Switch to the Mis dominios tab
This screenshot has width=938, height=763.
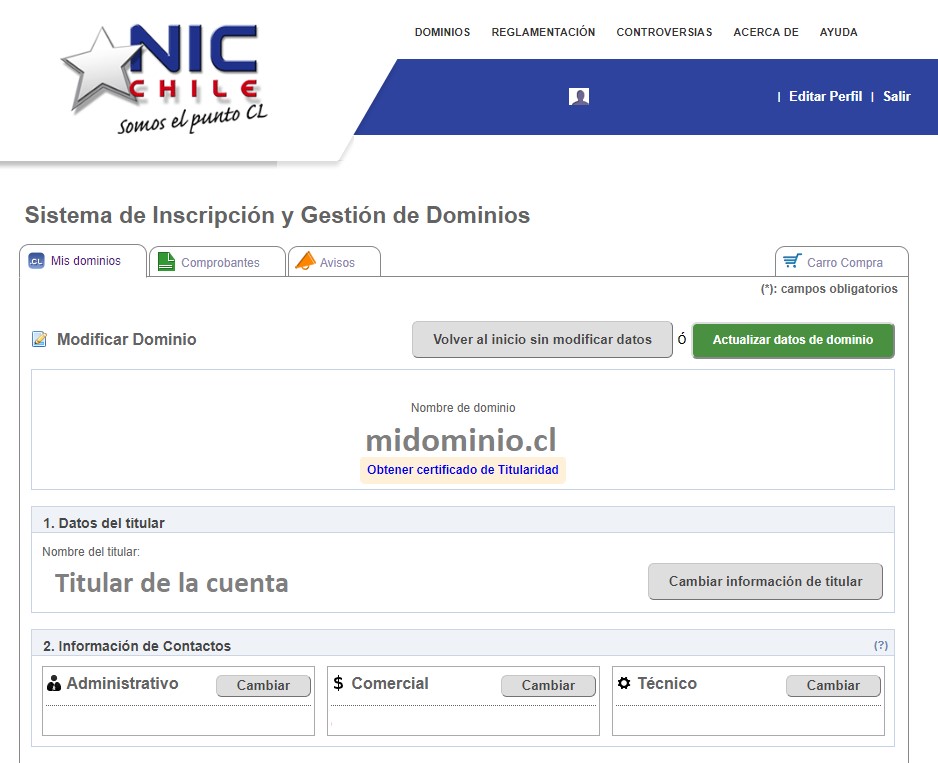point(83,261)
